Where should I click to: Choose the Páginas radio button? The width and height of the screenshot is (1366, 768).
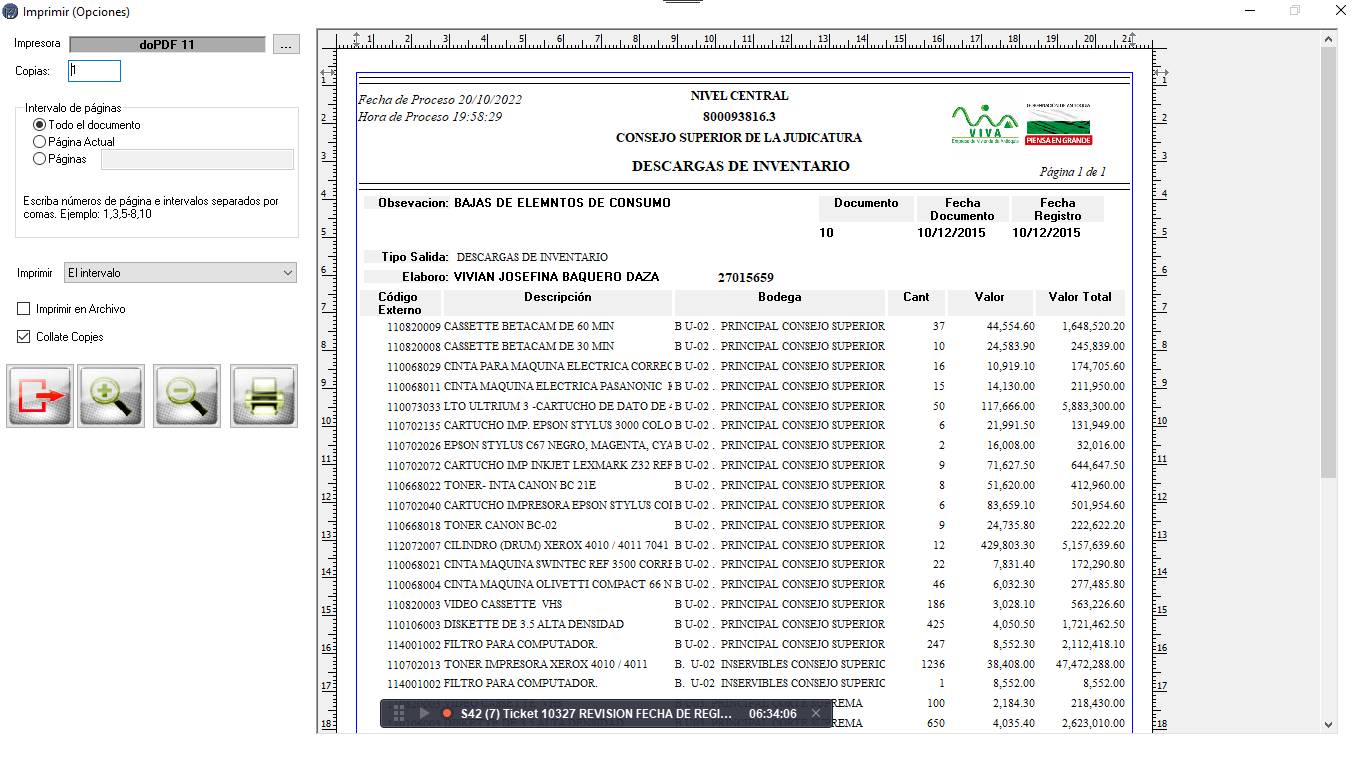[40, 158]
